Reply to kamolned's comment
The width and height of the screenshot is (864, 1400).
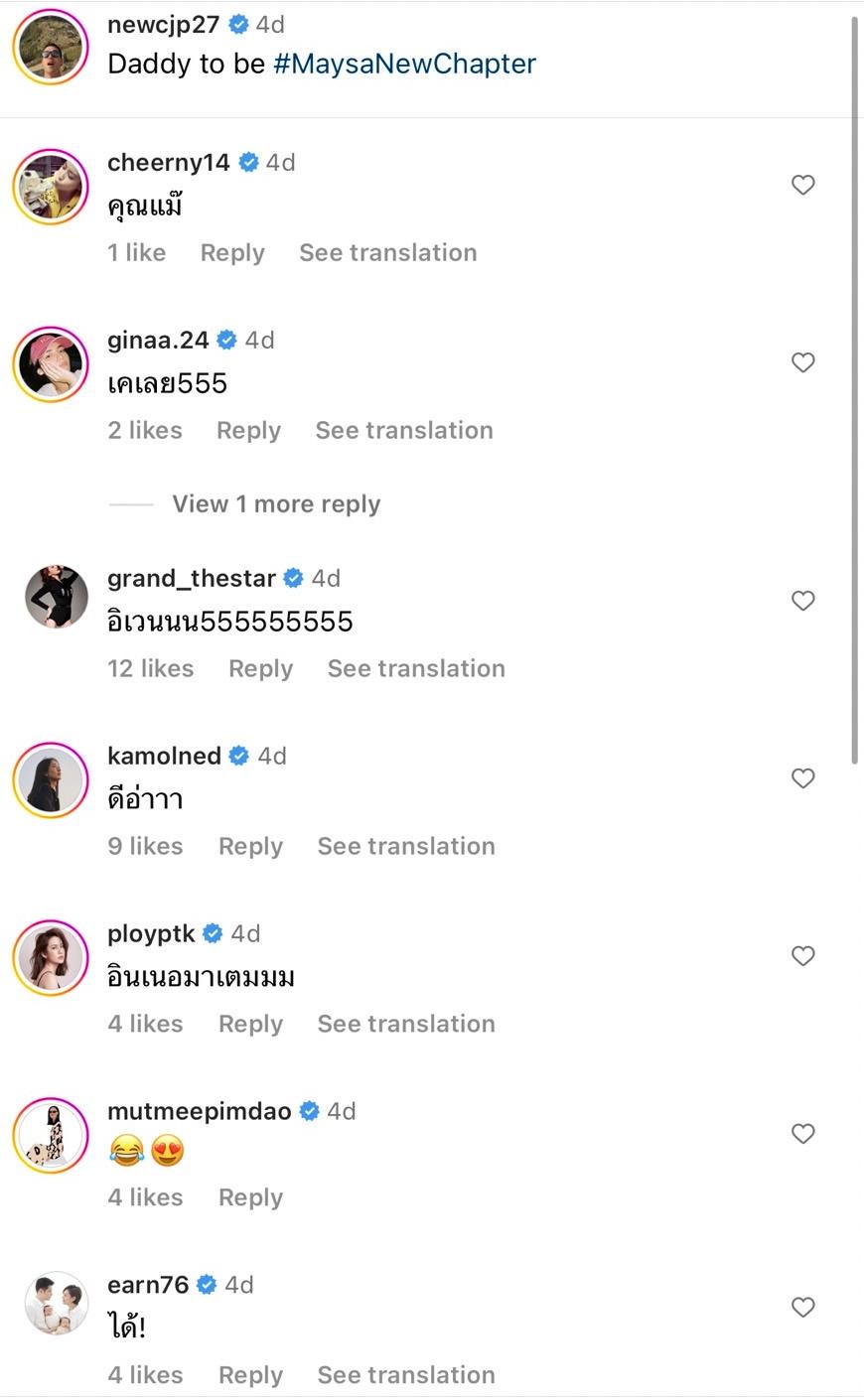[250, 847]
